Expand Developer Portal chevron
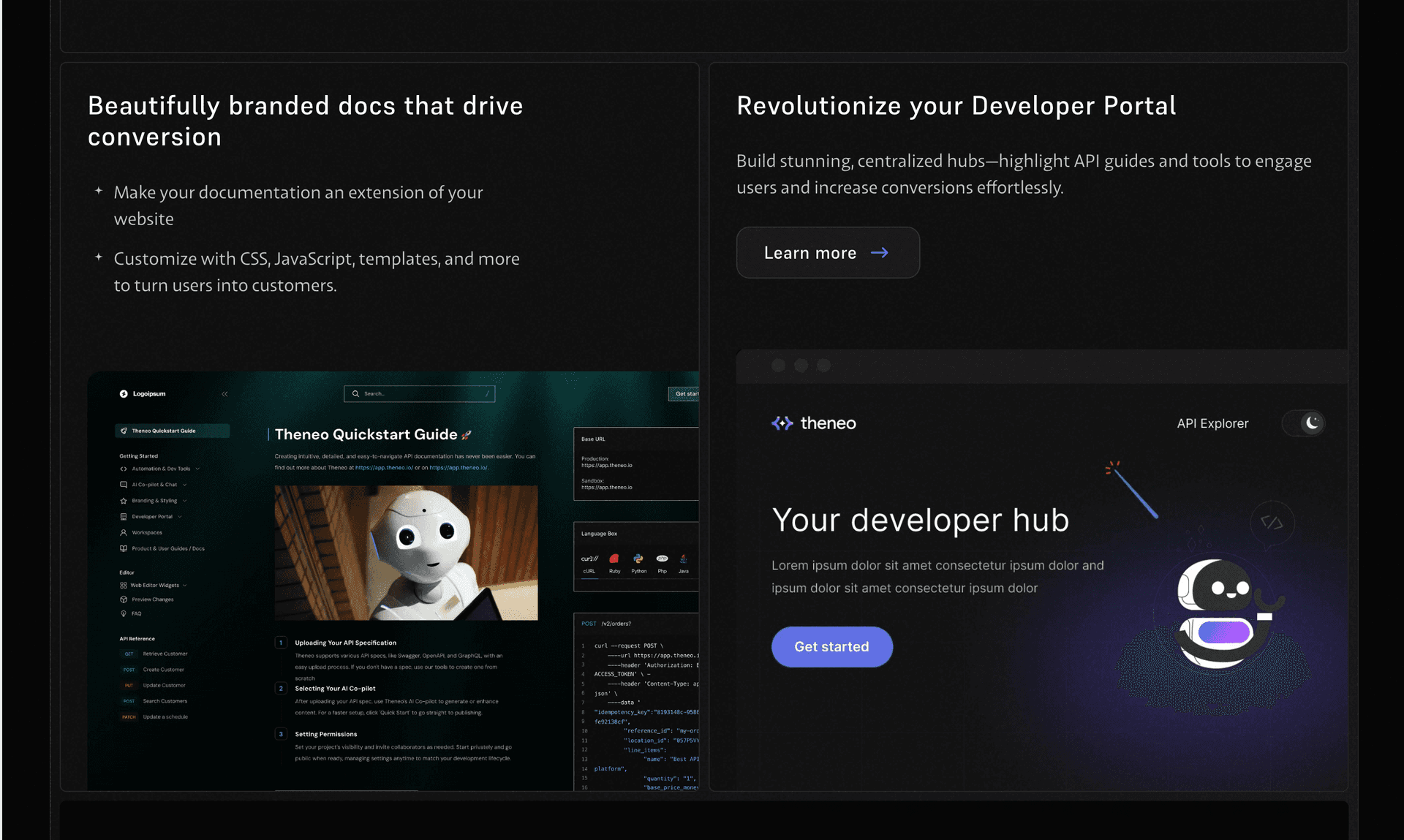This screenshot has height=840, width=1404. click(x=180, y=517)
